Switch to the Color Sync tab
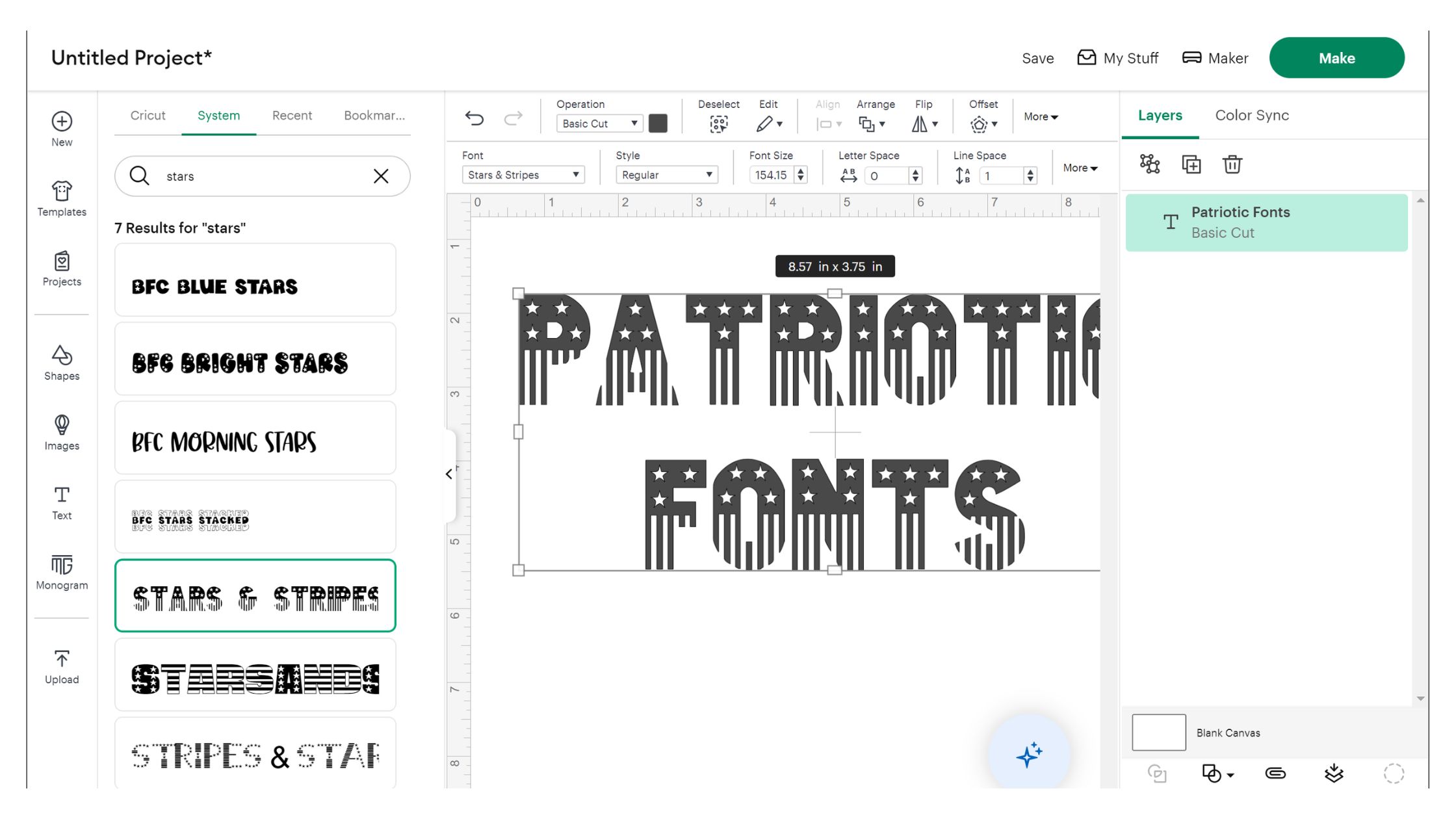 click(x=1251, y=115)
